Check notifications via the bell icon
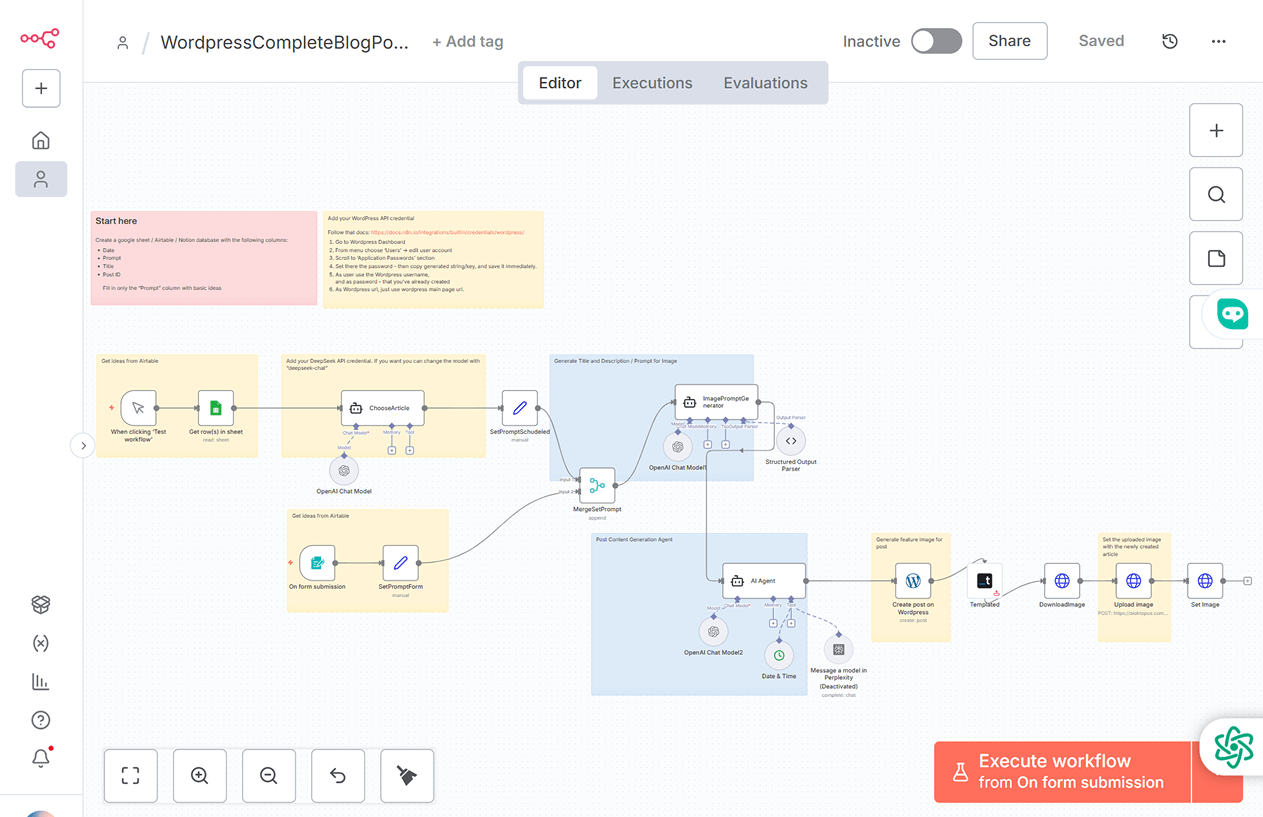Image resolution: width=1263 pixels, height=817 pixels. tap(40, 758)
